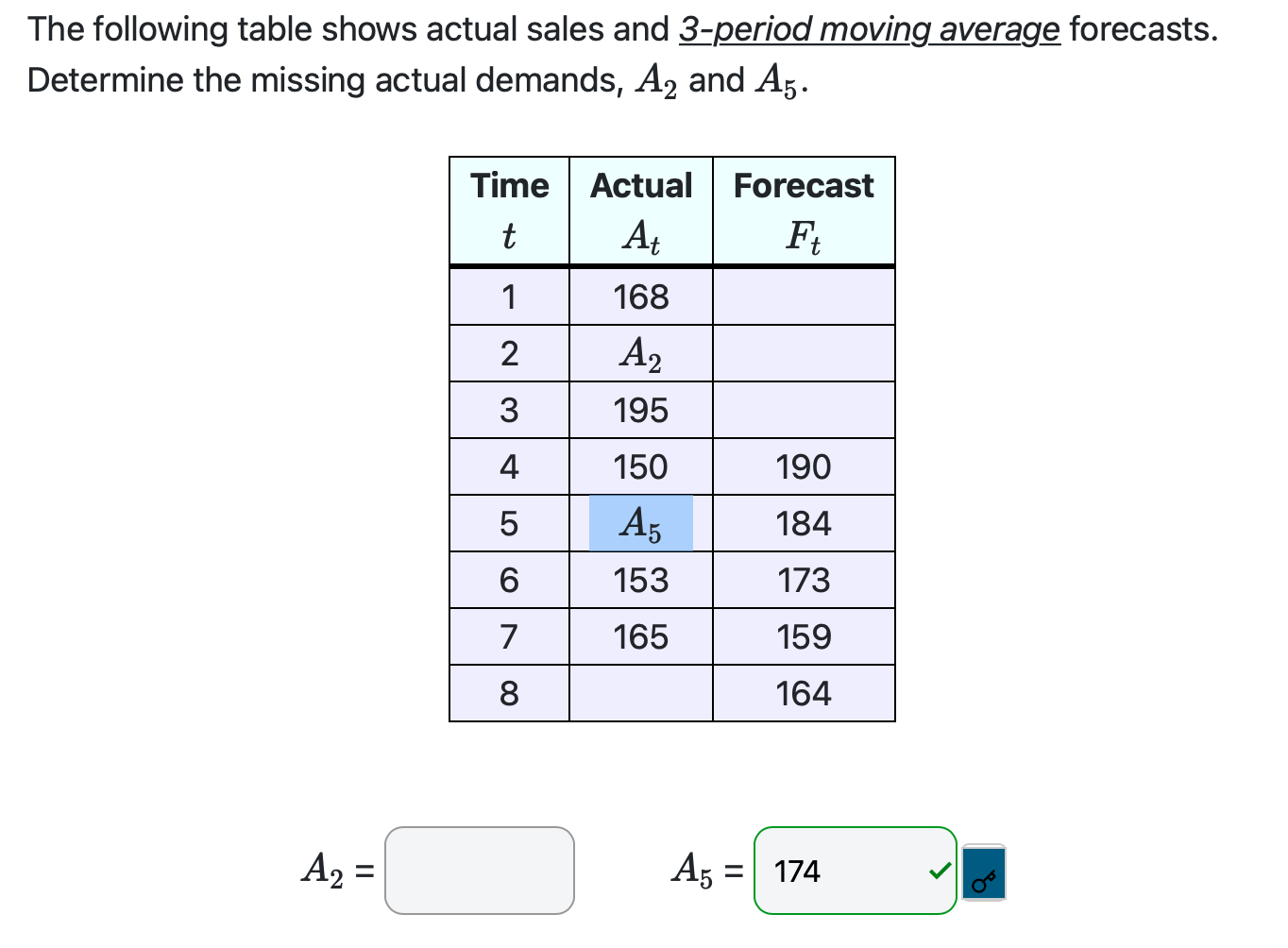Click the forecast value 184 cell
1288x948 pixels.
click(x=804, y=523)
